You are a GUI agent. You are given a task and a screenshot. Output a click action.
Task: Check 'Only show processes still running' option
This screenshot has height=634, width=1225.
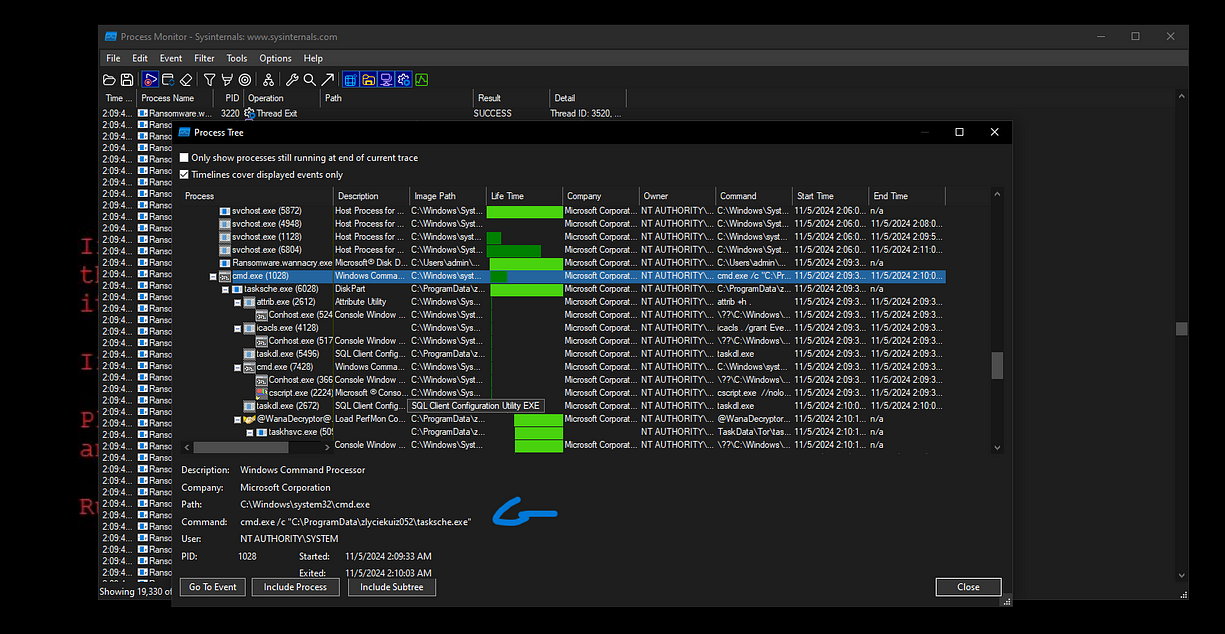(184, 157)
